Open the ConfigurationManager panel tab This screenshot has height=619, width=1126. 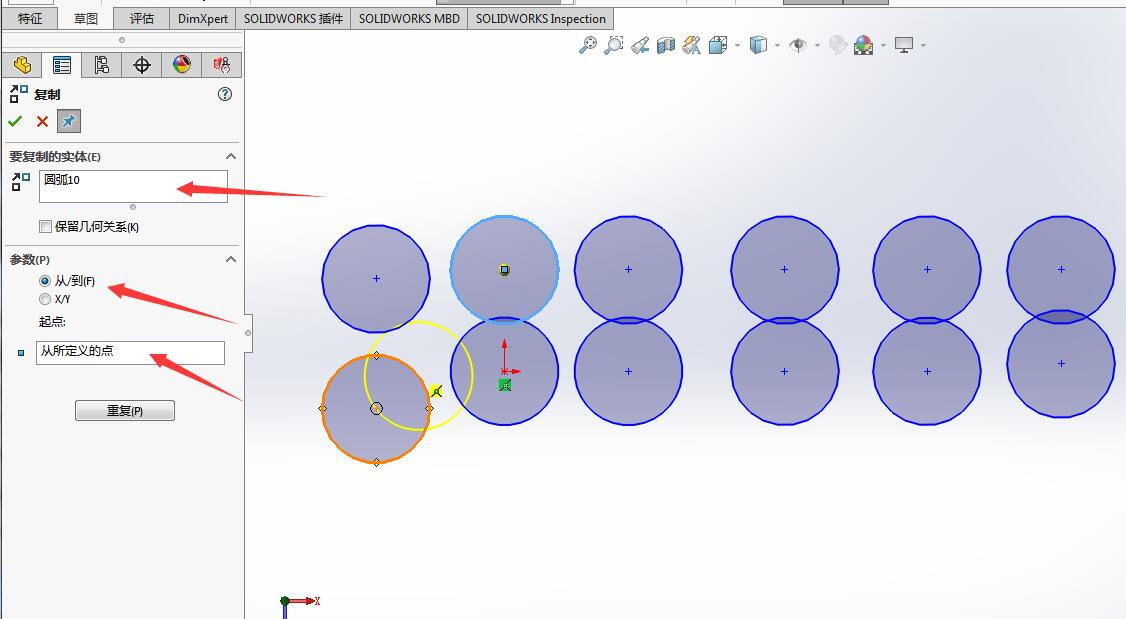(x=101, y=65)
